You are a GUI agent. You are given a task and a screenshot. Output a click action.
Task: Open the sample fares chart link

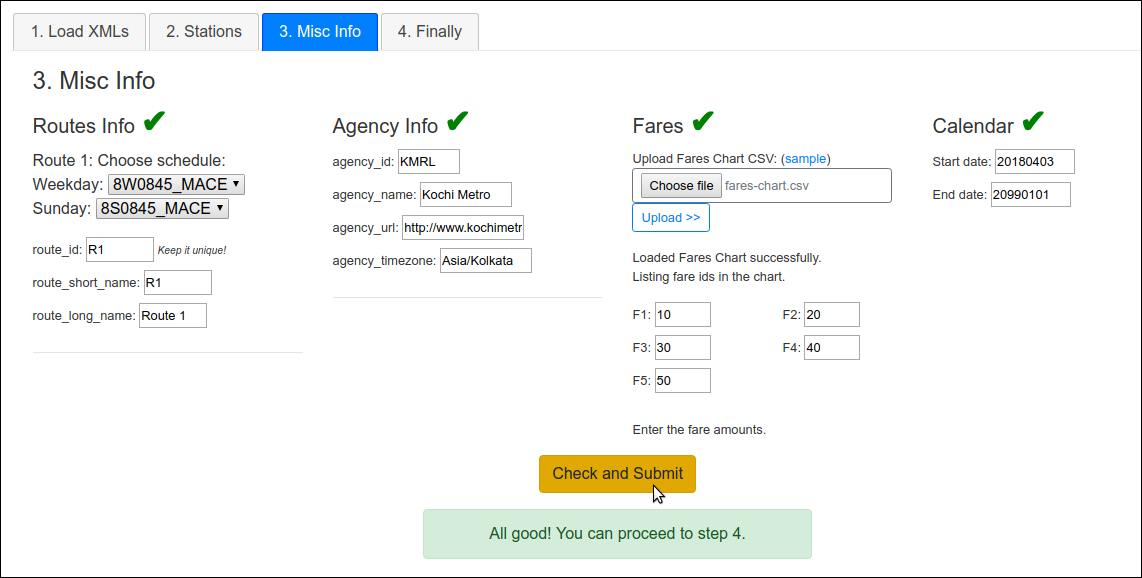click(x=805, y=159)
